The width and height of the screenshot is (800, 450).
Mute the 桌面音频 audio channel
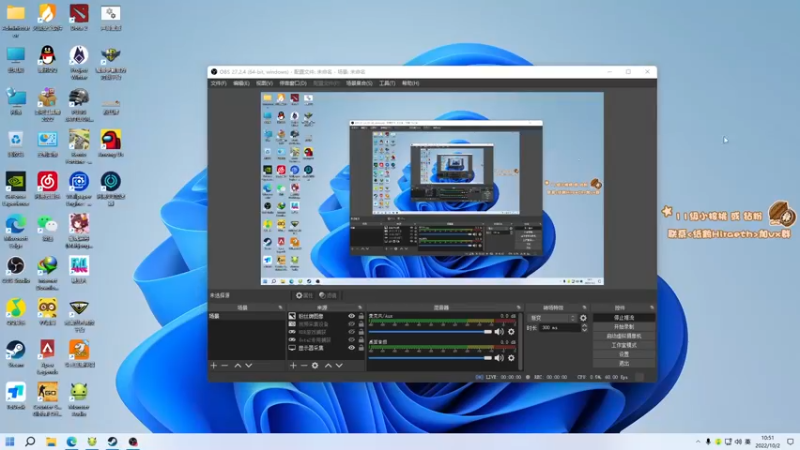(499, 358)
